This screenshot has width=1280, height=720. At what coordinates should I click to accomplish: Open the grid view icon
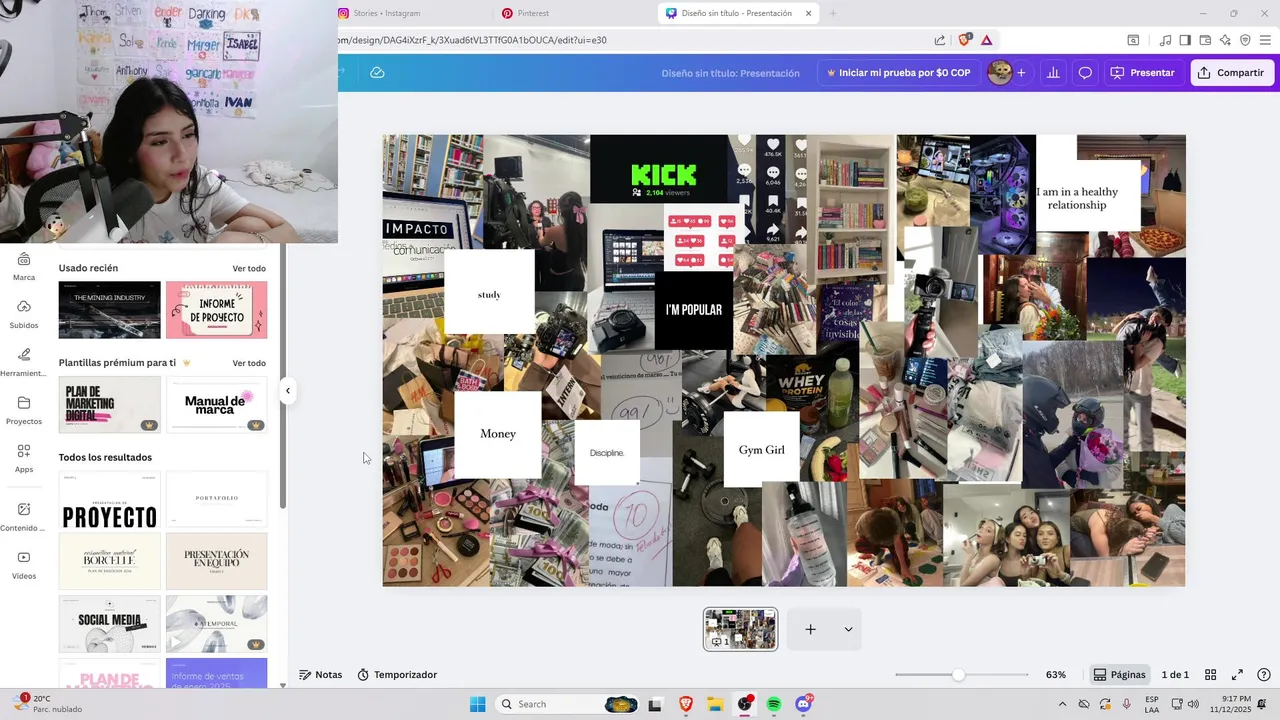[x=1210, y=675]
